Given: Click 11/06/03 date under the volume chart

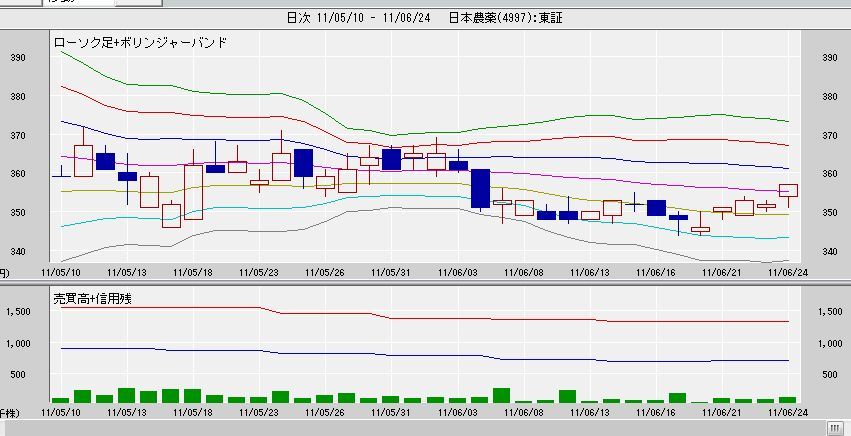Looking at the screenshot, I should pyautogui.click(x=458, y=413).
